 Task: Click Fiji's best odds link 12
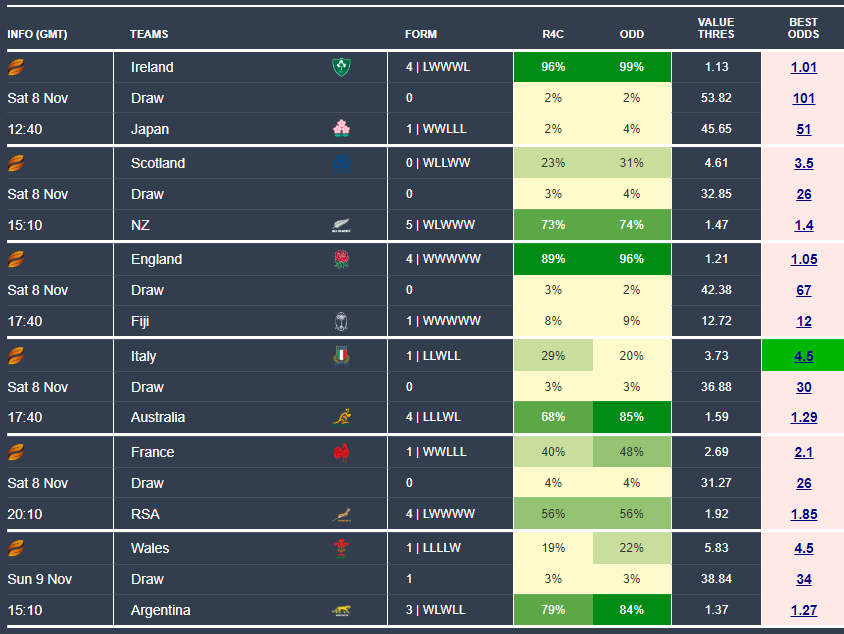(804, 321)
